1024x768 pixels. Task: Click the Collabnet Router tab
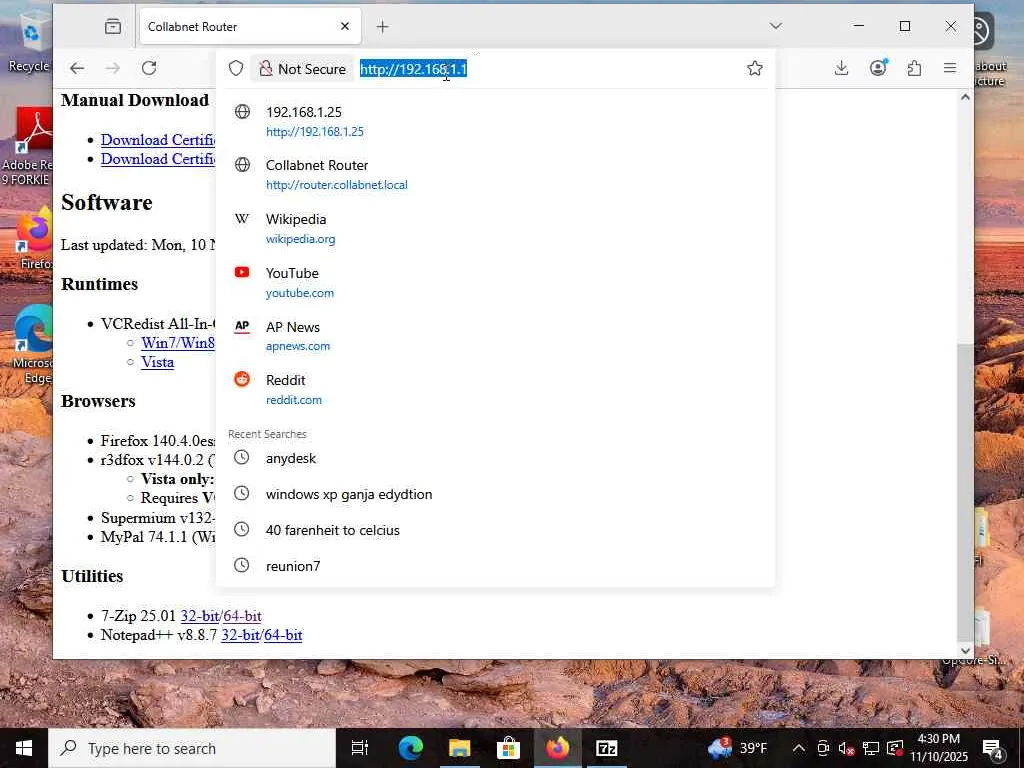[x=250, y=27]
